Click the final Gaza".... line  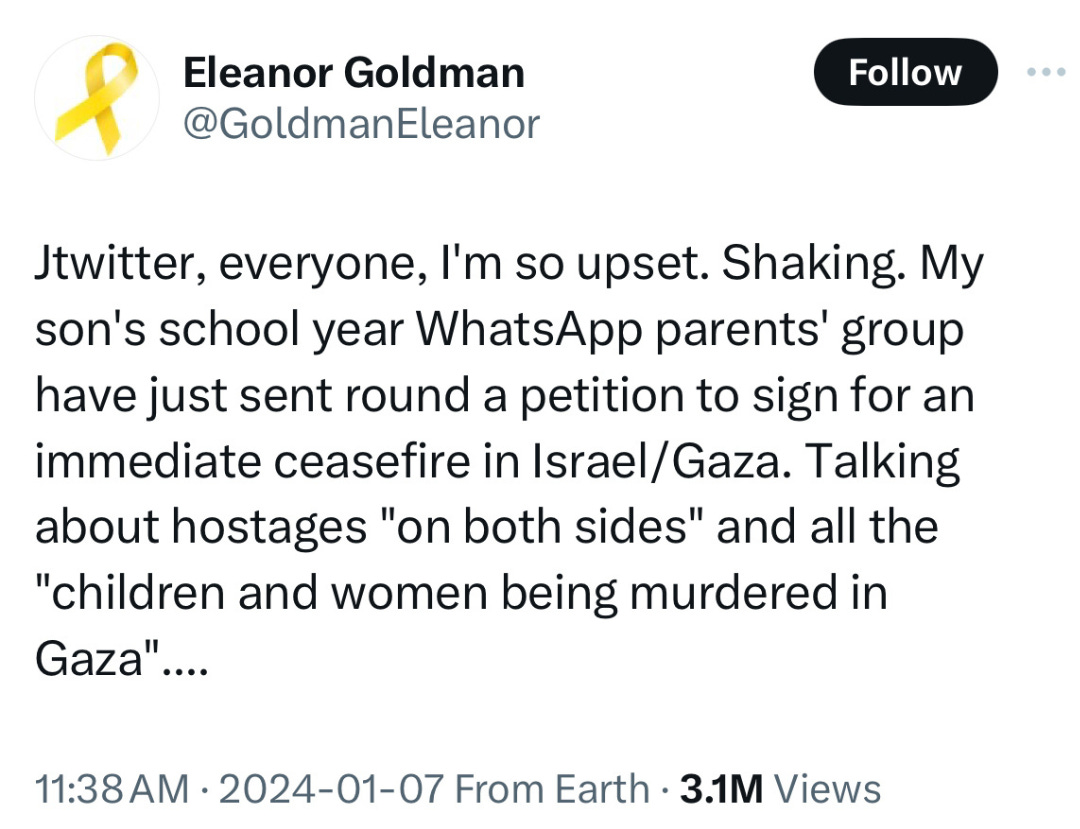pyautogui.click(x=121, y=658)
